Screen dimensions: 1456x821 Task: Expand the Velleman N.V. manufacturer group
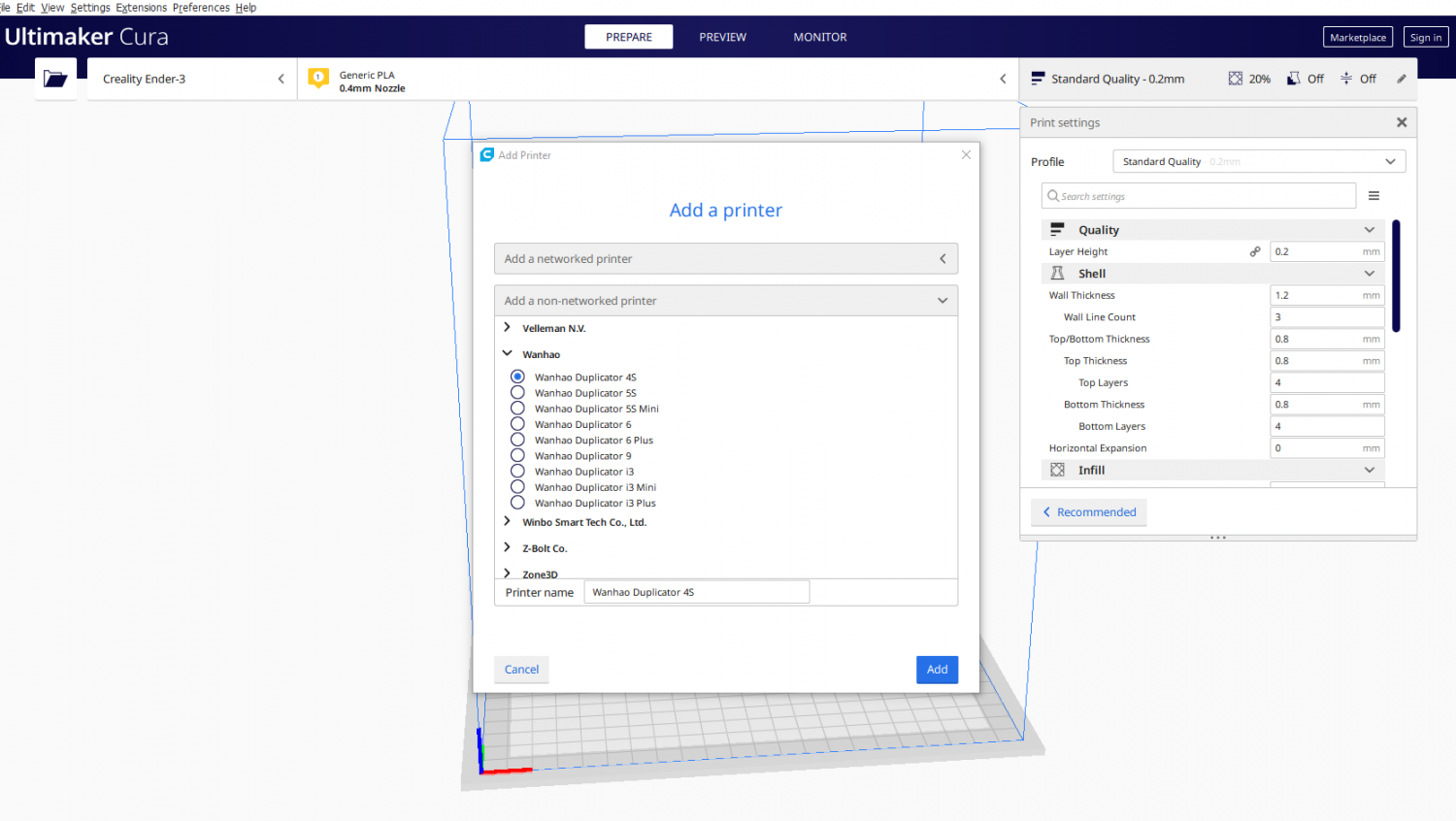(x=507, y=328)
